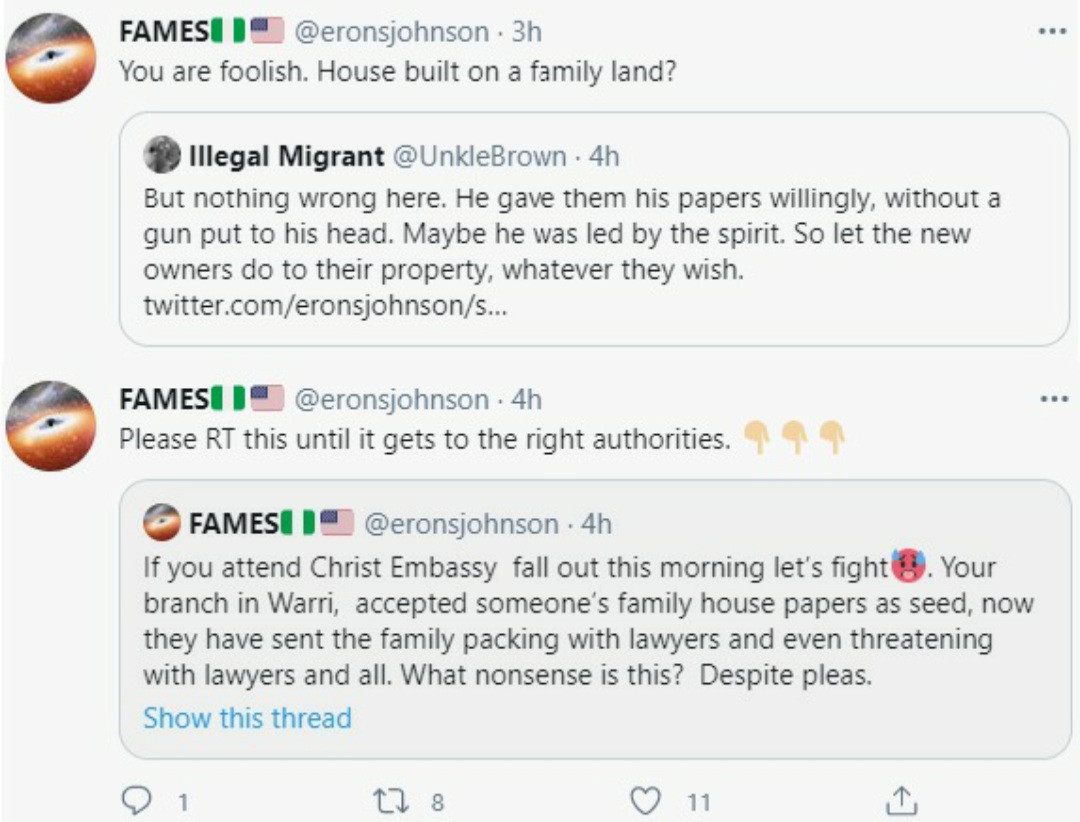Click Show this thread link
This screenshot has width=1080, height=822.
(247, 718)
